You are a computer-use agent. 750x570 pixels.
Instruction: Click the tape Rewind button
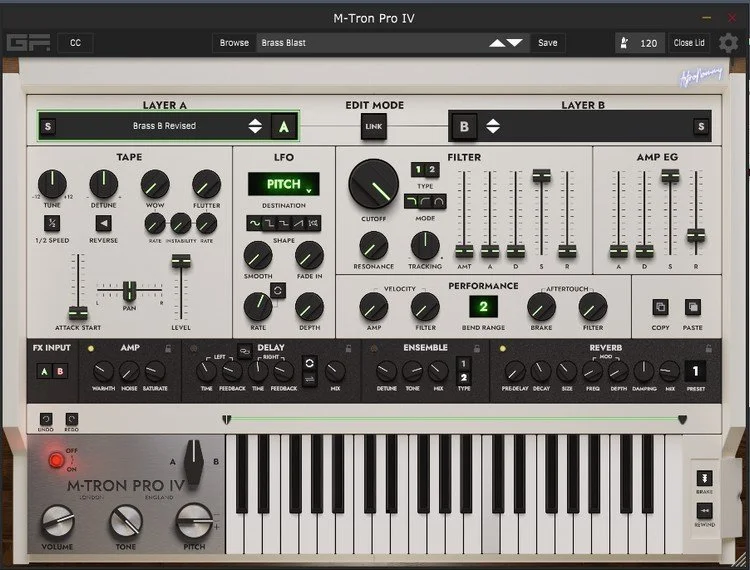pos(704,511)
